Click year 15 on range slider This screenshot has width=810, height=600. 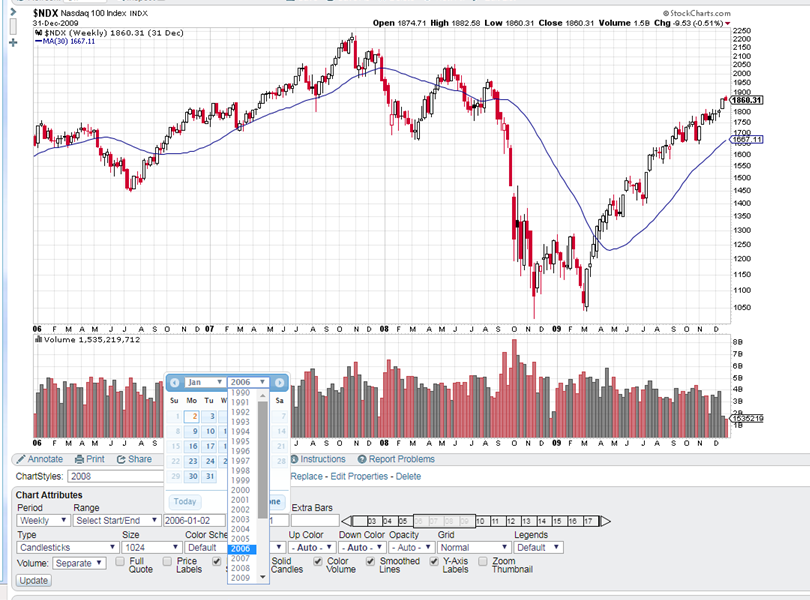tap(557, 521)
